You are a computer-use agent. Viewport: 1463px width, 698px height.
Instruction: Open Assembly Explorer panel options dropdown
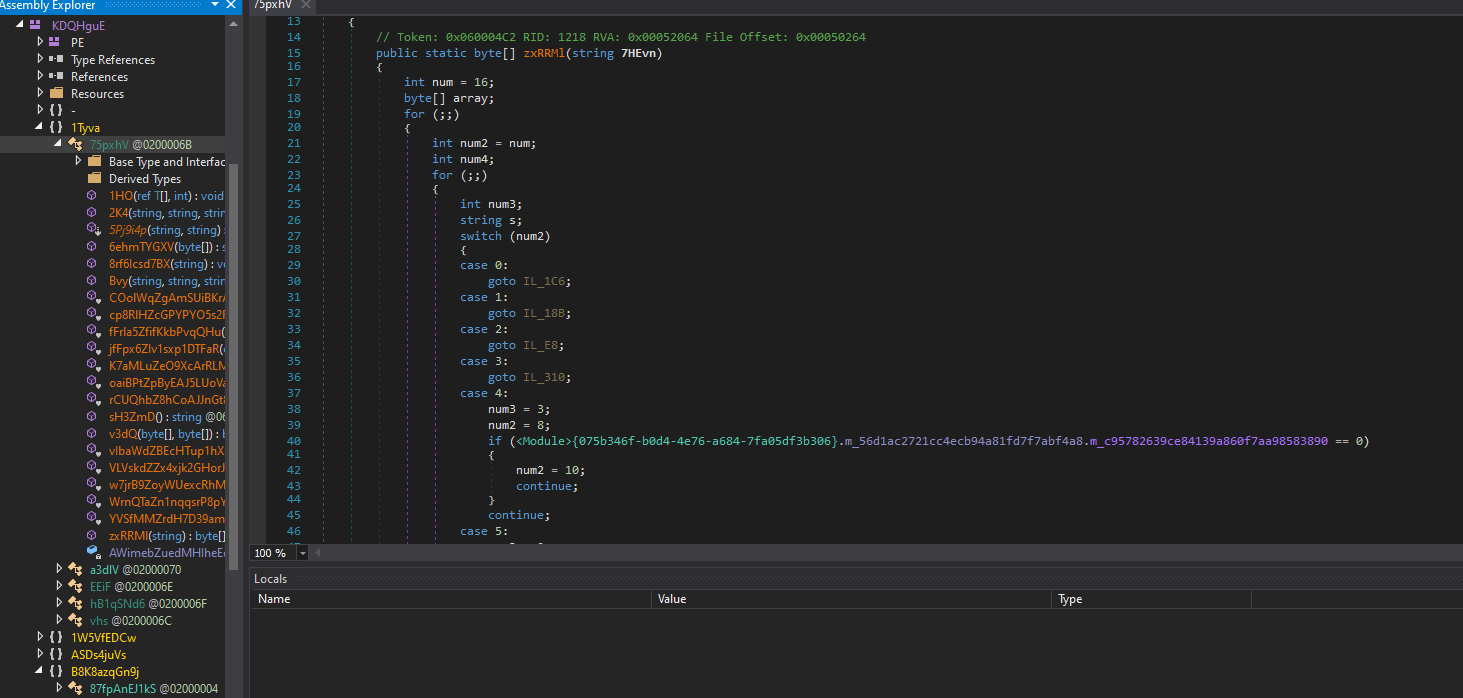[215, 5]
